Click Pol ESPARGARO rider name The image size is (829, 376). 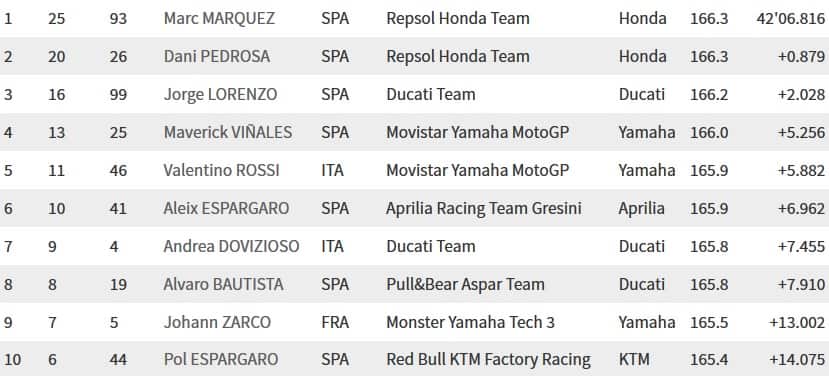221,360
